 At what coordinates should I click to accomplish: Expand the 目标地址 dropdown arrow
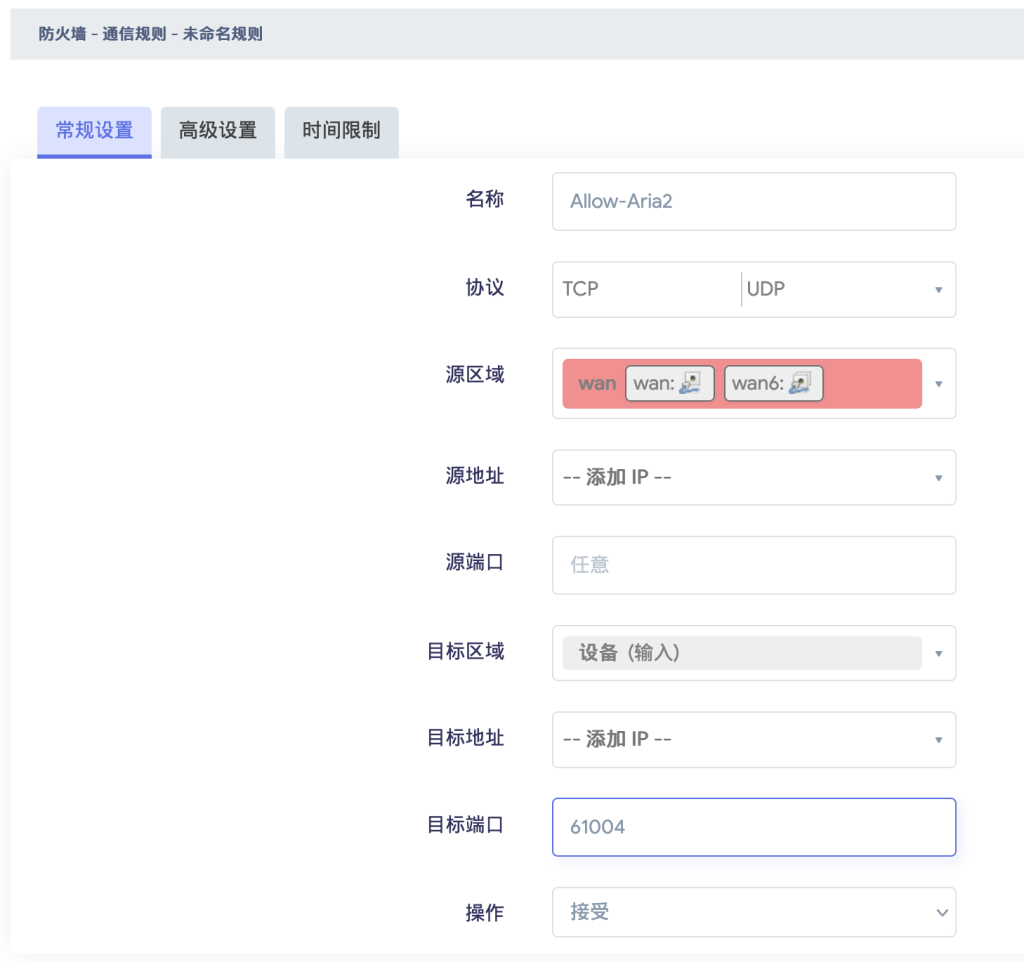[938, 740]
